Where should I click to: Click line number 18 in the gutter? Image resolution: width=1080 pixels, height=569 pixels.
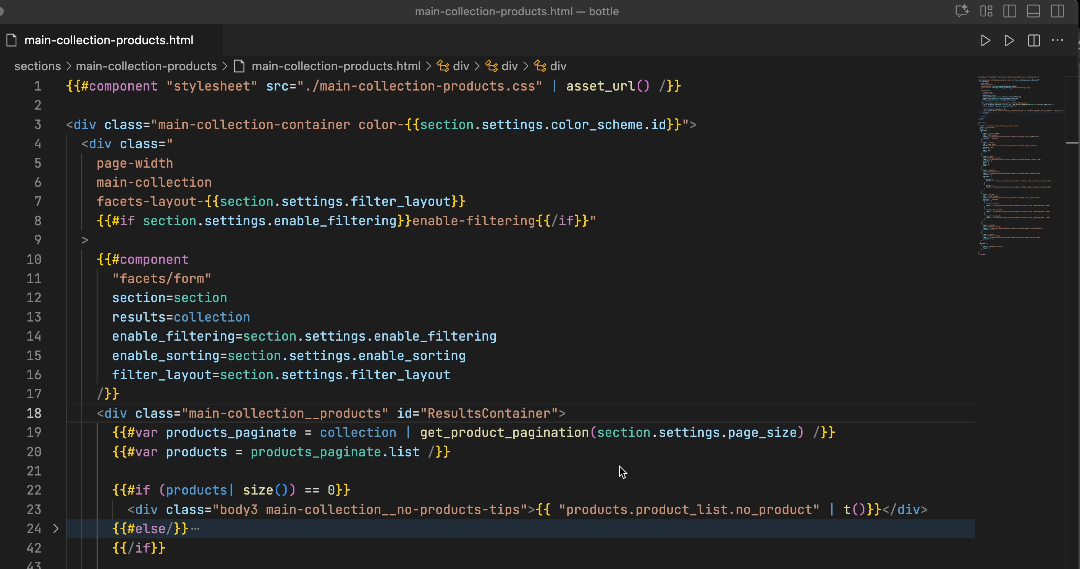coord(33,413)
